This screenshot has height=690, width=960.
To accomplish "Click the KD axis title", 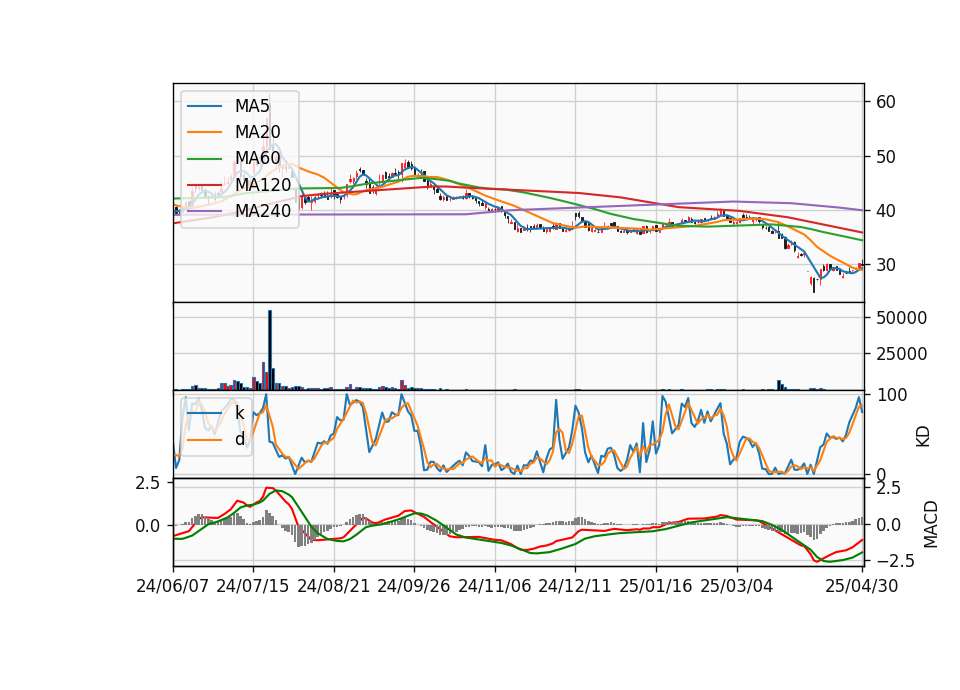I will click(x=923, y=437).
